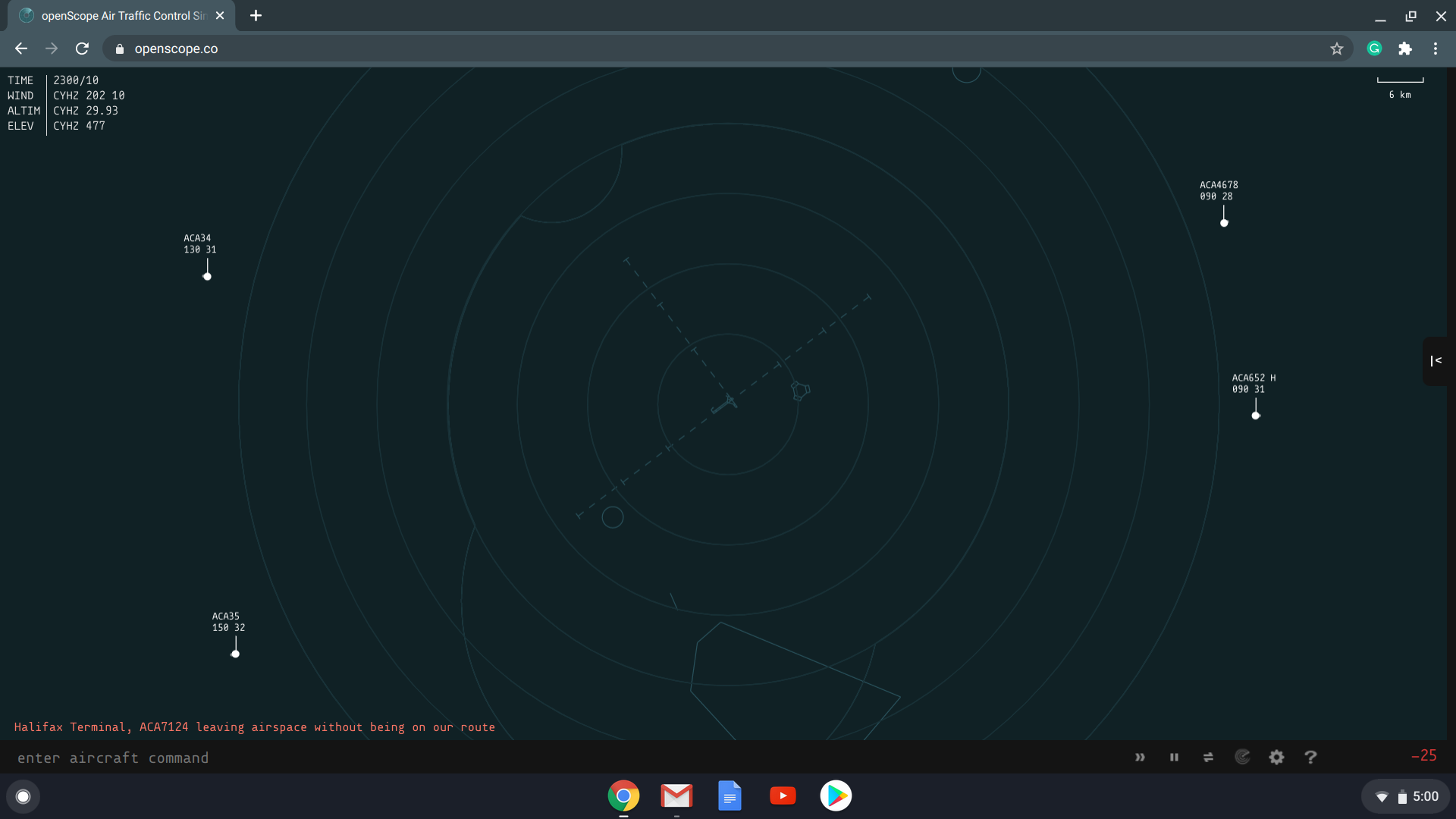Viewport: 1456px width, 819px height.
Task: Open Chrome's three-dot menu
Action: click(1436, 48)
